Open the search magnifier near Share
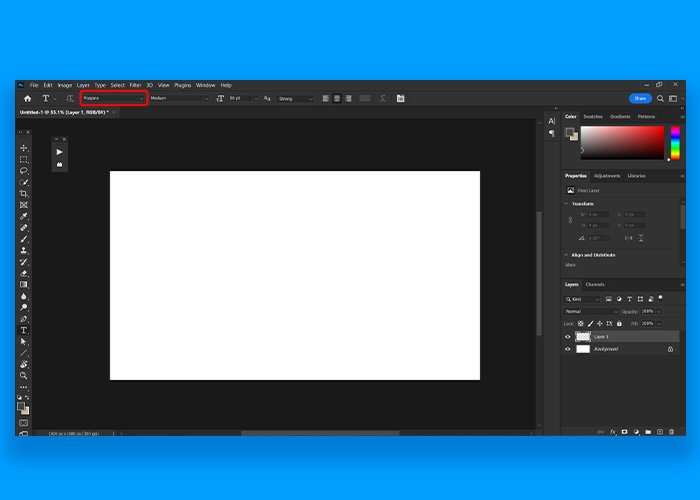The width and height of the screenshot is (700, 500). 660,99
